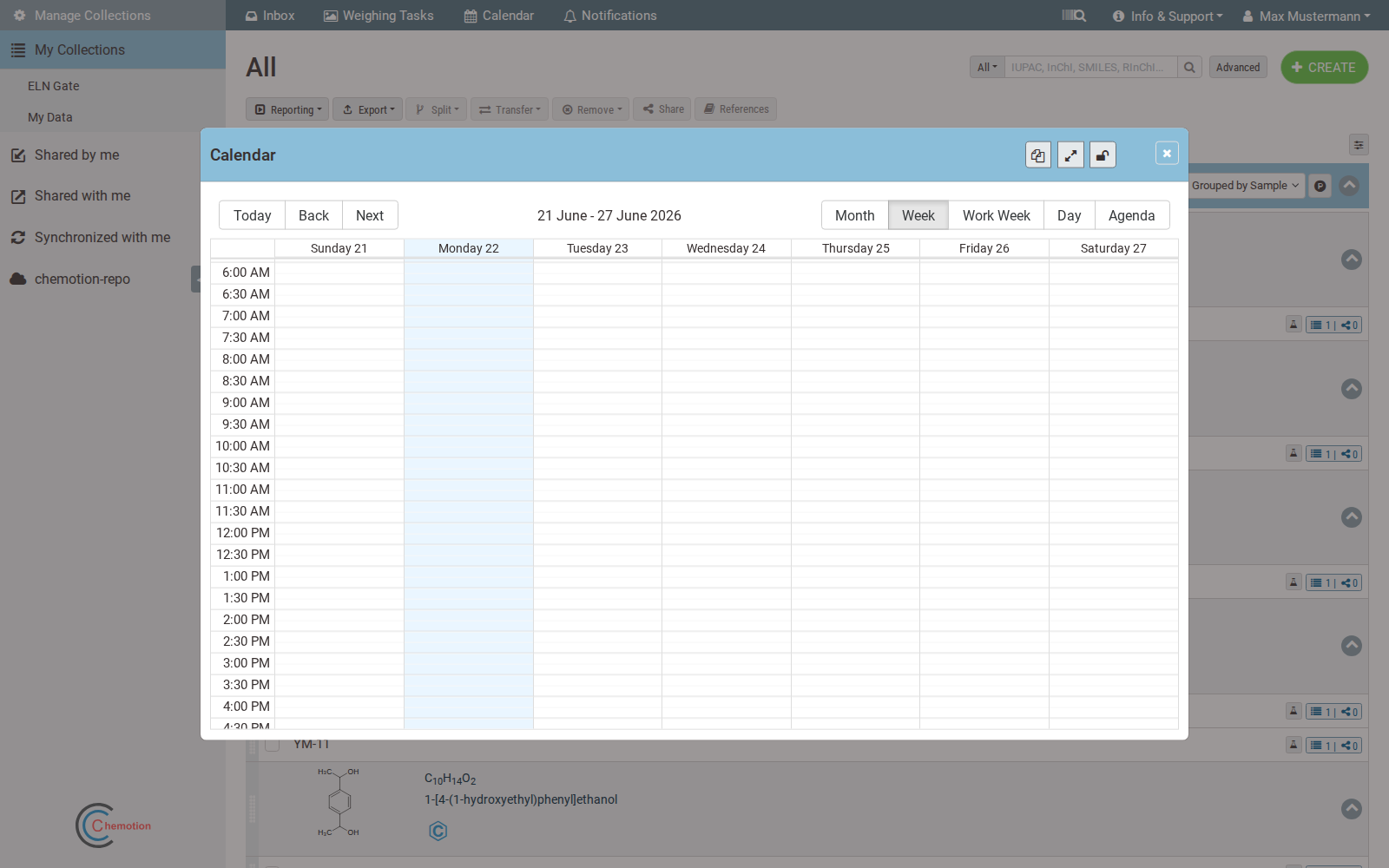Viewport: 1389px width, 868px height.
Task: Switch calendar to Month view
Action: [x=855, y=215]
